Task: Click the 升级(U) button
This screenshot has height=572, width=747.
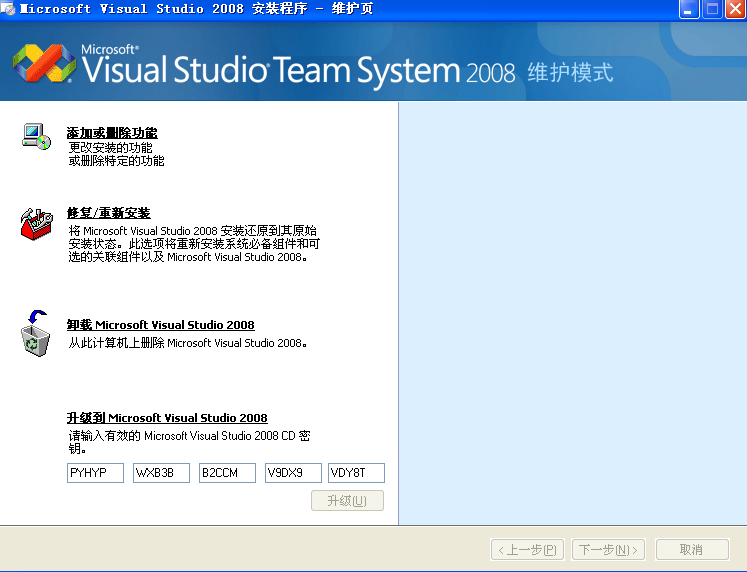Action: pyautogui.click(x=347, y=501)
